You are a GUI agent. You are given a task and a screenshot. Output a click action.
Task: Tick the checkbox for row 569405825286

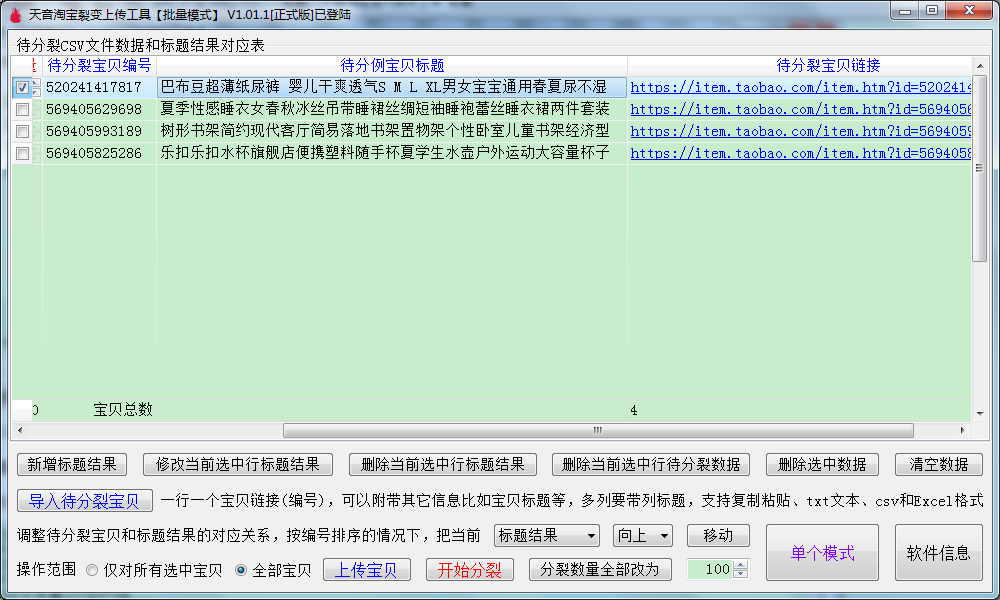point(22,153)
